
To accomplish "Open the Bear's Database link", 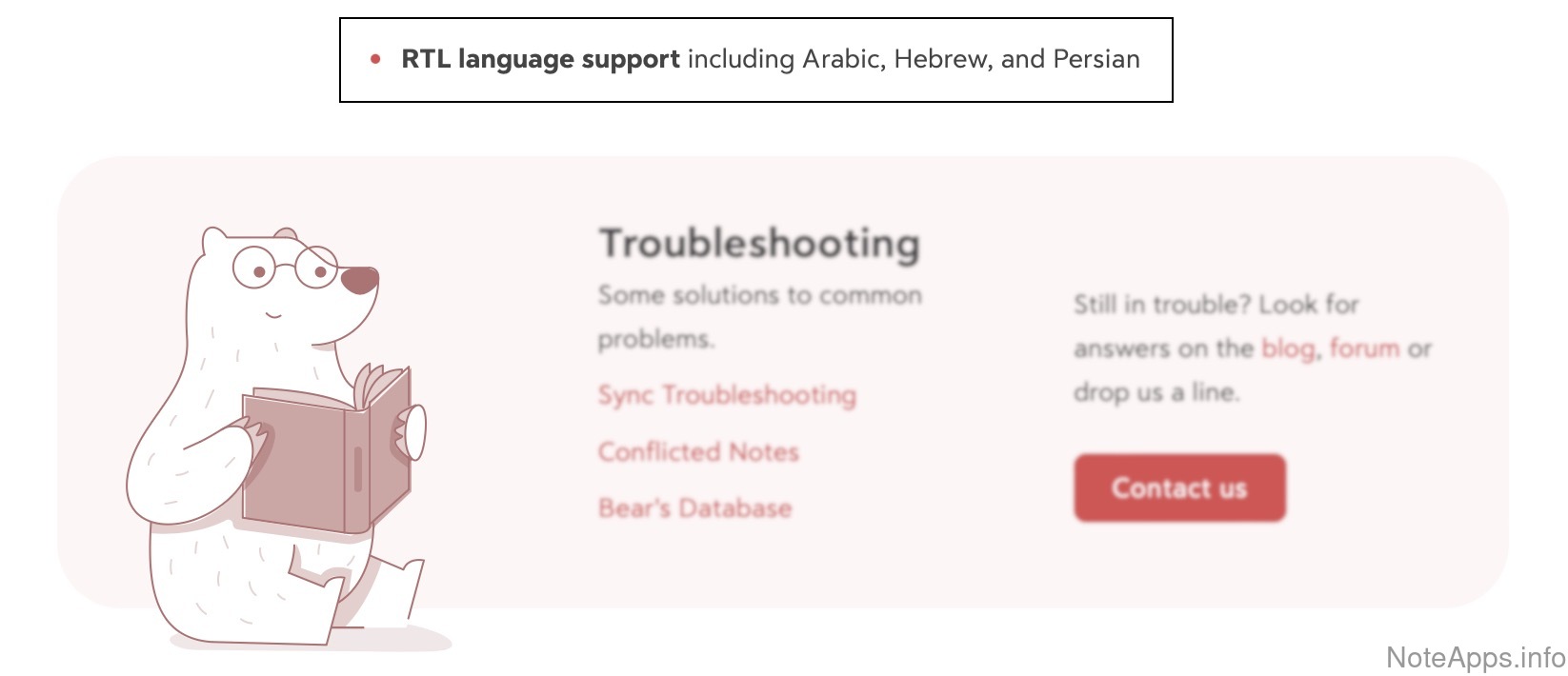I will pyautogui.click(x=694, y=507).
